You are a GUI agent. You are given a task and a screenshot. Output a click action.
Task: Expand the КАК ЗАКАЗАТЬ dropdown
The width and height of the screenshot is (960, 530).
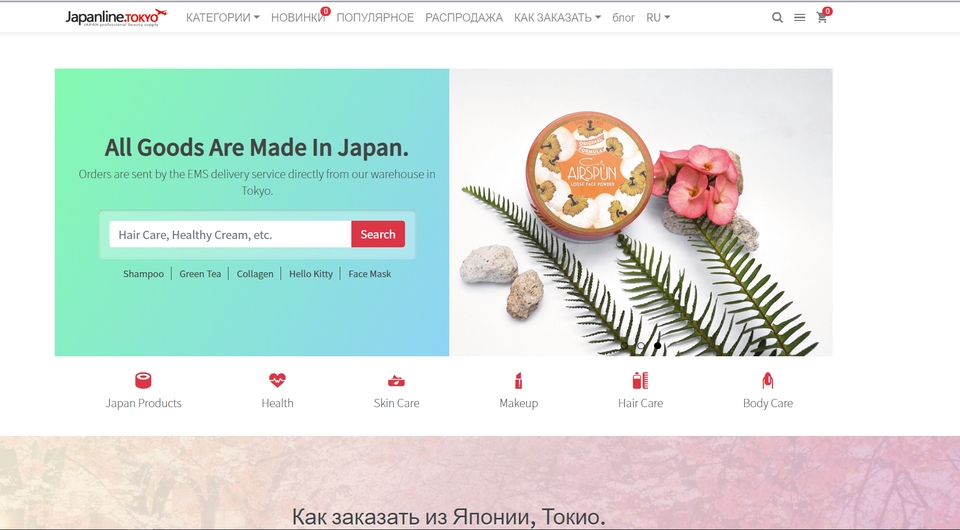tap(557, 18)
